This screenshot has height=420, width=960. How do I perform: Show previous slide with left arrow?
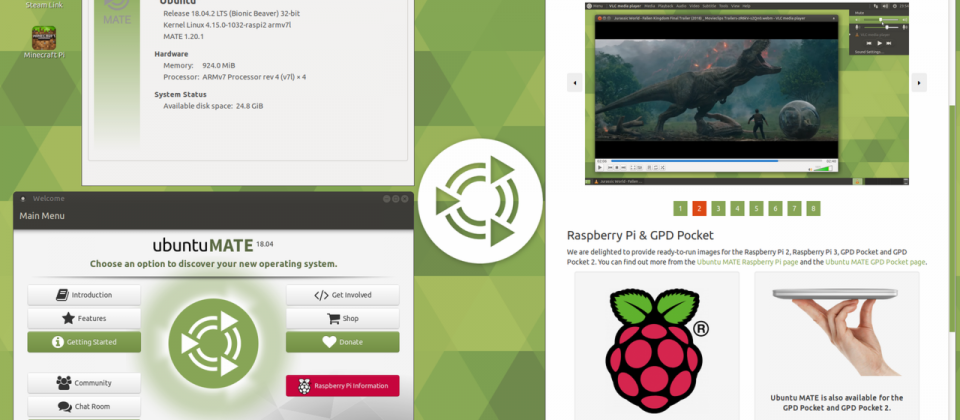coord(574,83)
